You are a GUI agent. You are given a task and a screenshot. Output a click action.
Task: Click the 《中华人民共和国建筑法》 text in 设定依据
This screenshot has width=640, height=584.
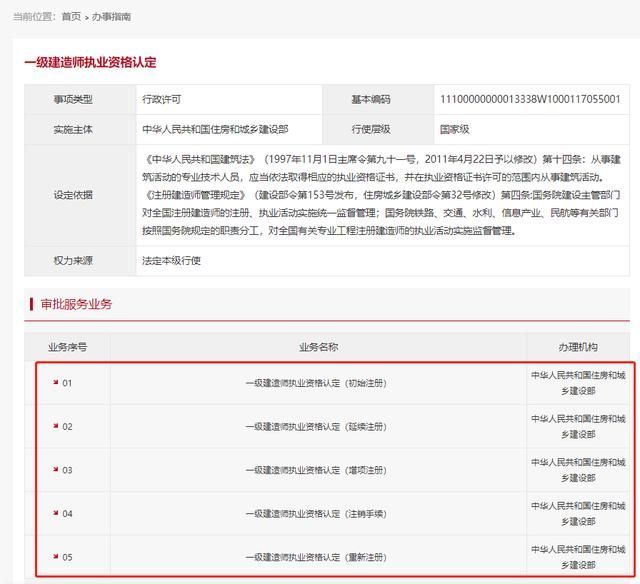pyautogui.click(x=200, y=159)
